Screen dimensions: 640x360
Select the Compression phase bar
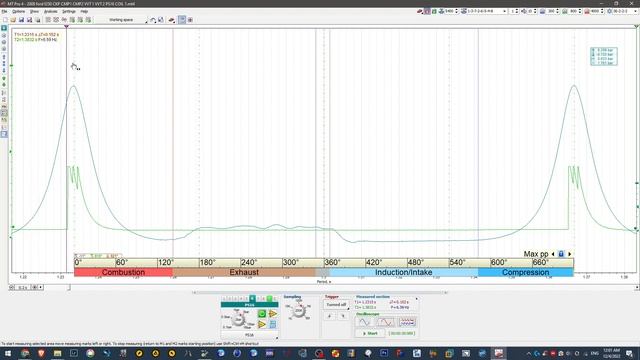click(x=526, y=272)
